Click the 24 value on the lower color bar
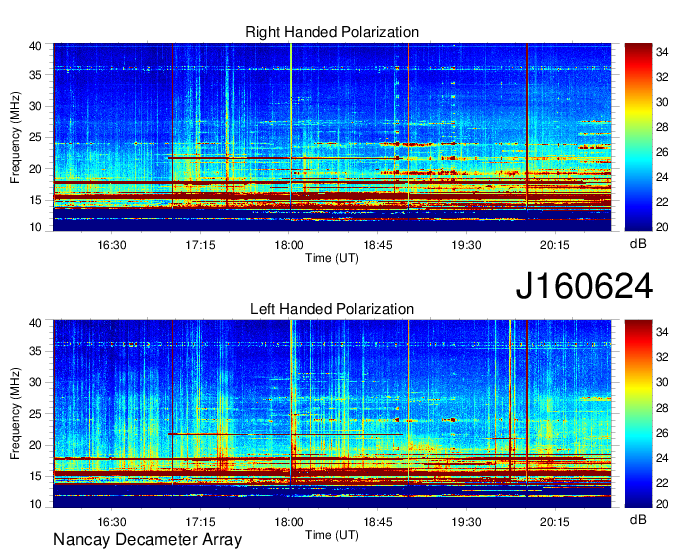Image resolution: width=680 pixels, height=552 pixels. coord(662,458)
